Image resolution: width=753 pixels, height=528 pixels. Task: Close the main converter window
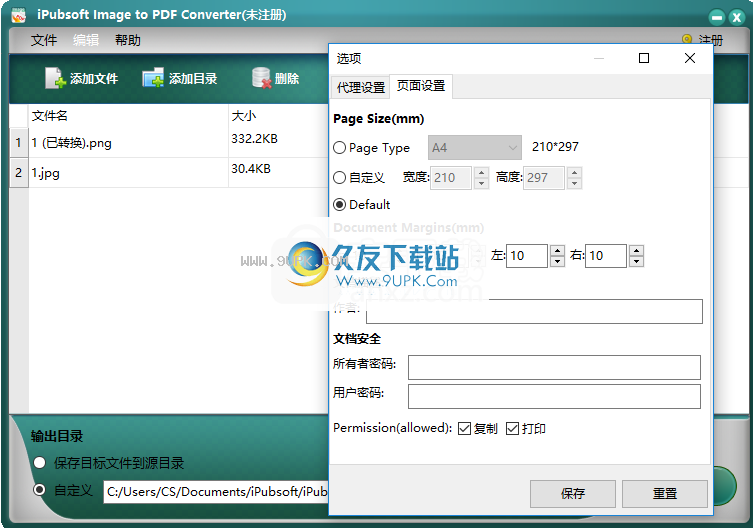(x=736, y=18)
